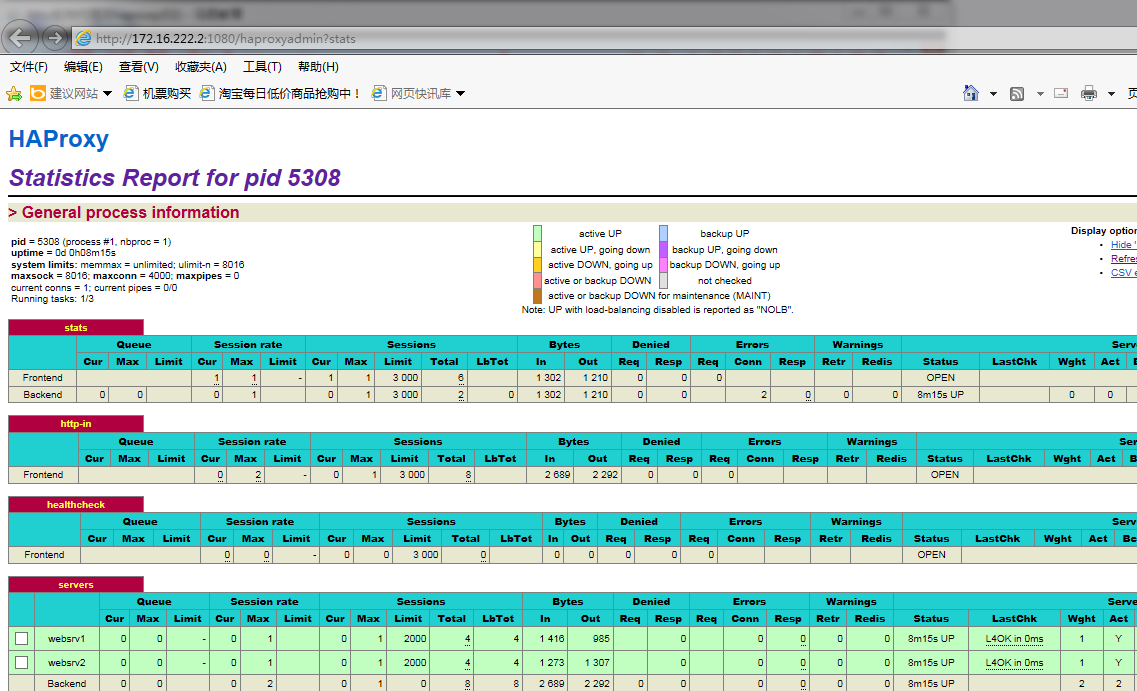Screen dimensions: 1137x691
Task: Click the active UP legend swatch
Action: (x=537, y=233)
